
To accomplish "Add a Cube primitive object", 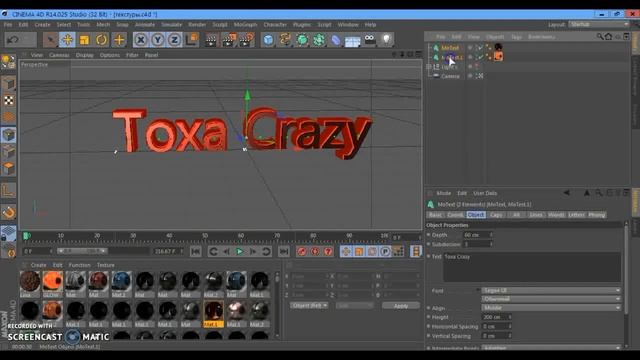I will point(268,40).
